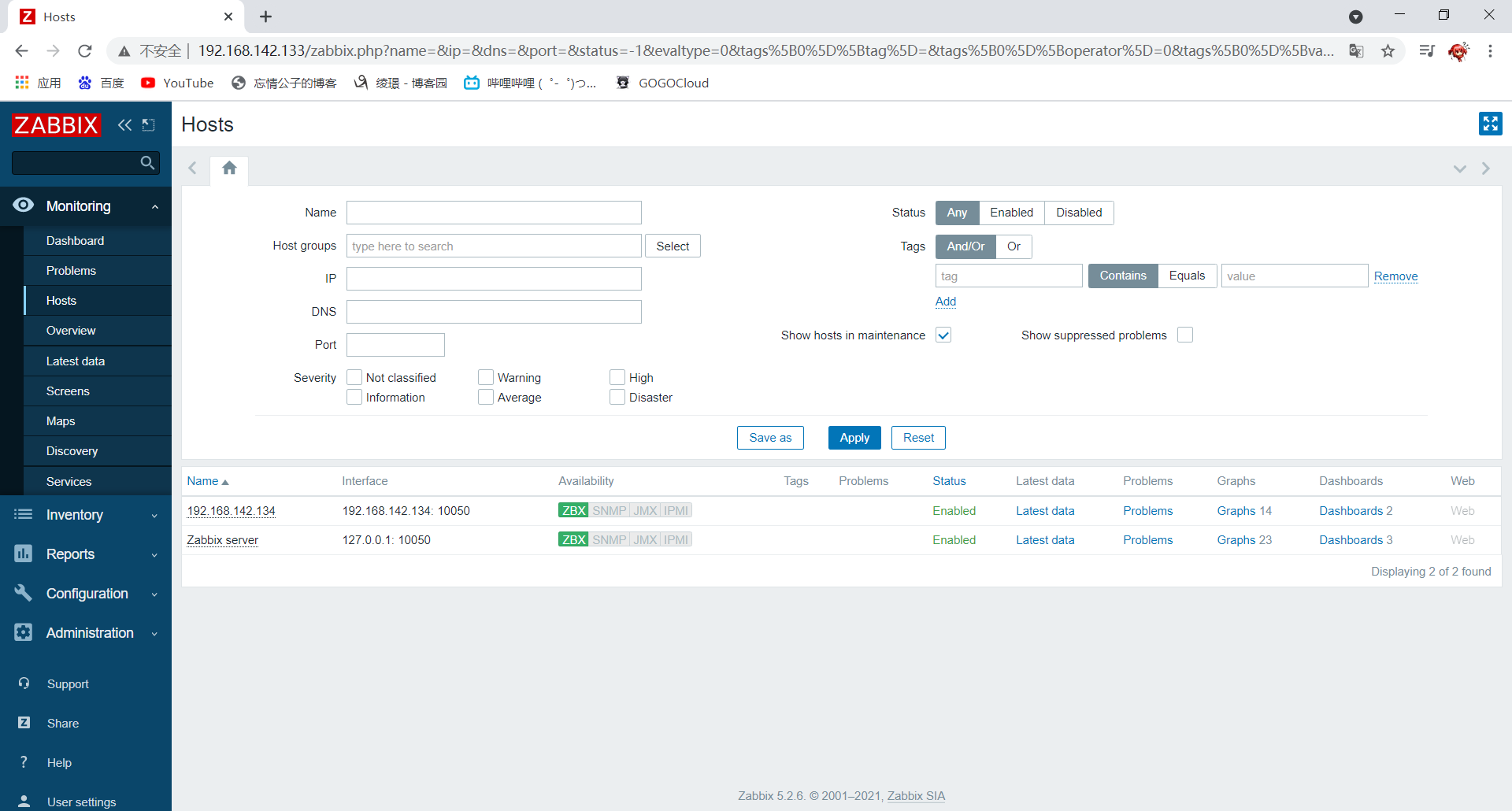Click the Add tag link
Screen dimensions: 1512x811
[x=946, y=302]
